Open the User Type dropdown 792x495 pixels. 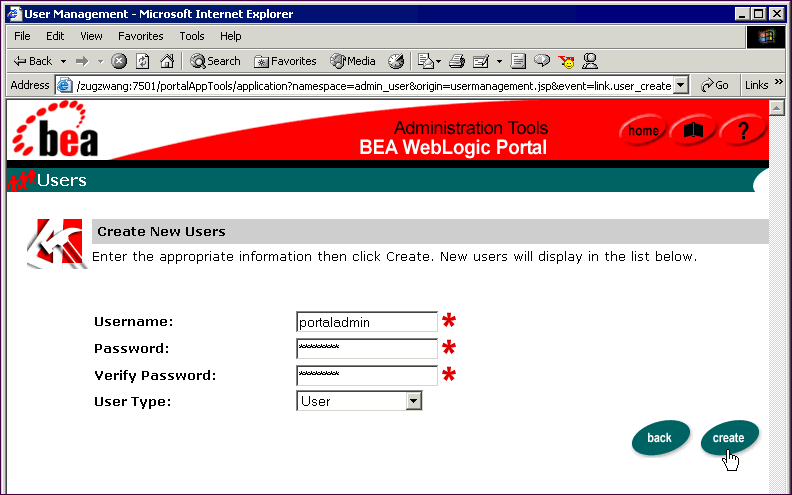[x=359, y=401]
